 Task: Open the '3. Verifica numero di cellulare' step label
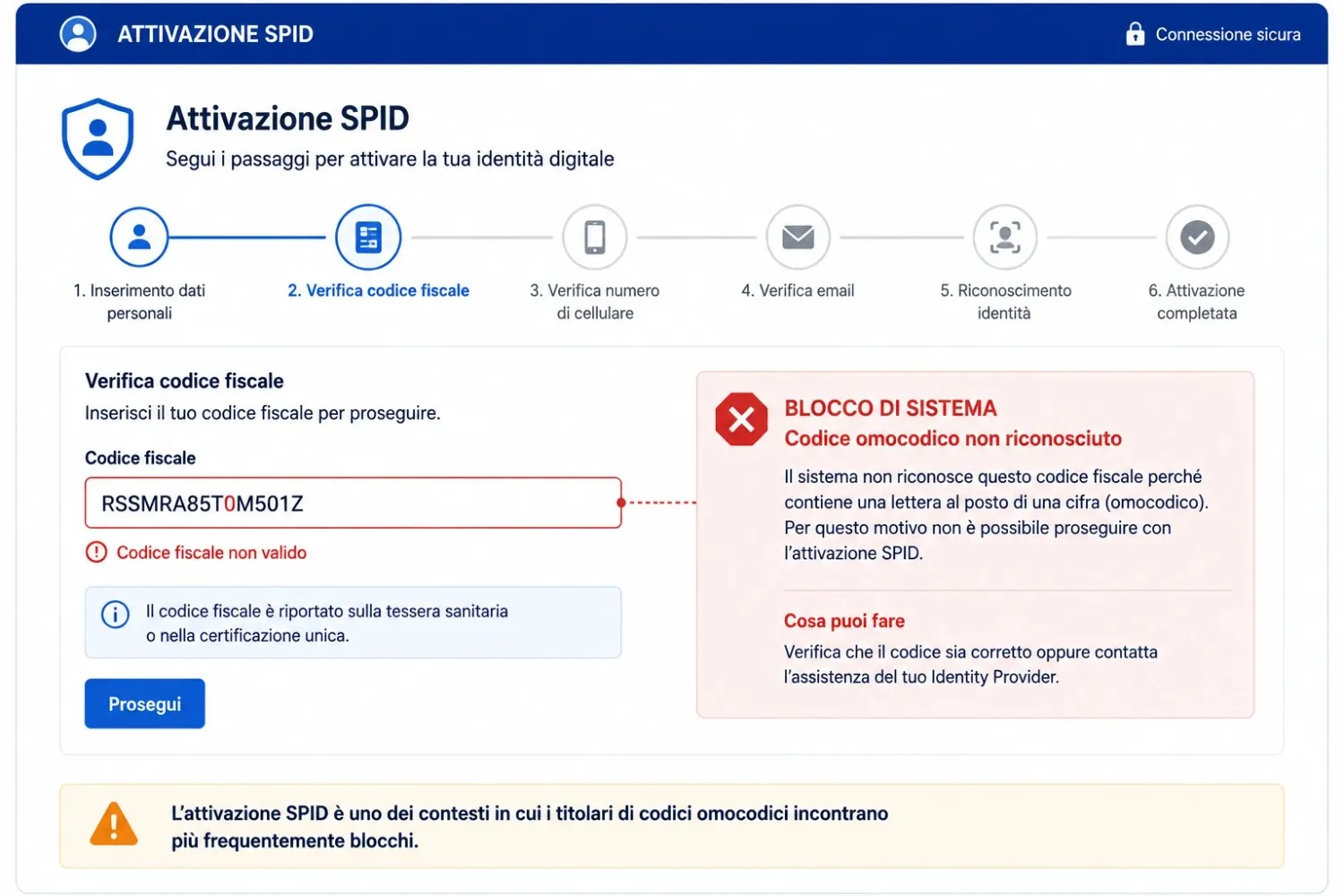coord(595,302)
